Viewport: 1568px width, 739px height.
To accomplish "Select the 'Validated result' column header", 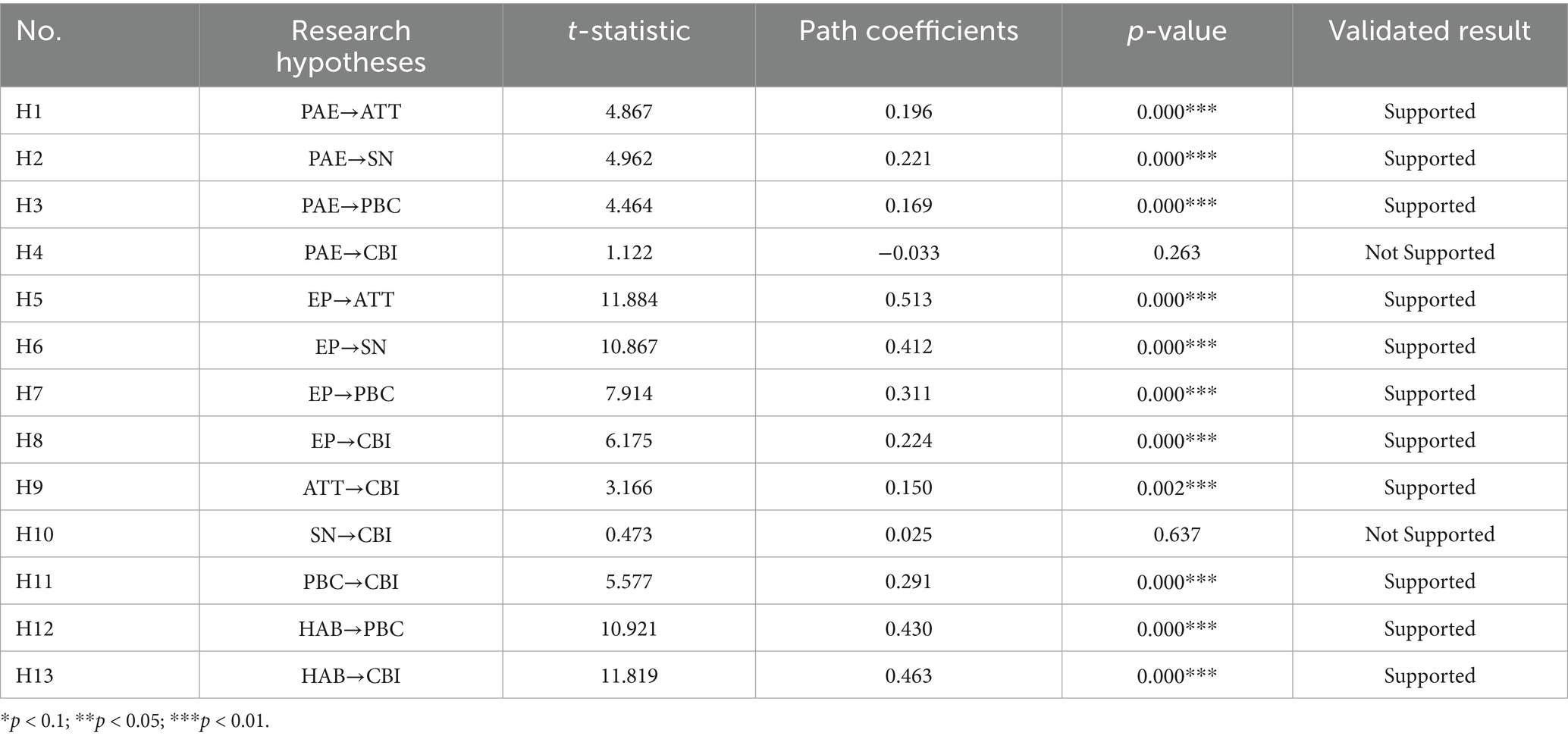I will 1429,31.
